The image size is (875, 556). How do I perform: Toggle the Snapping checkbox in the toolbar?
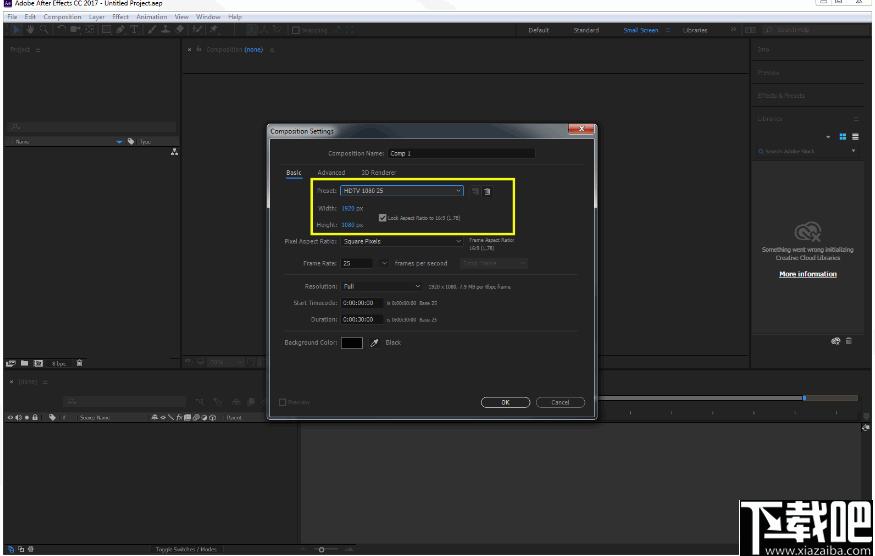point(296,30)
